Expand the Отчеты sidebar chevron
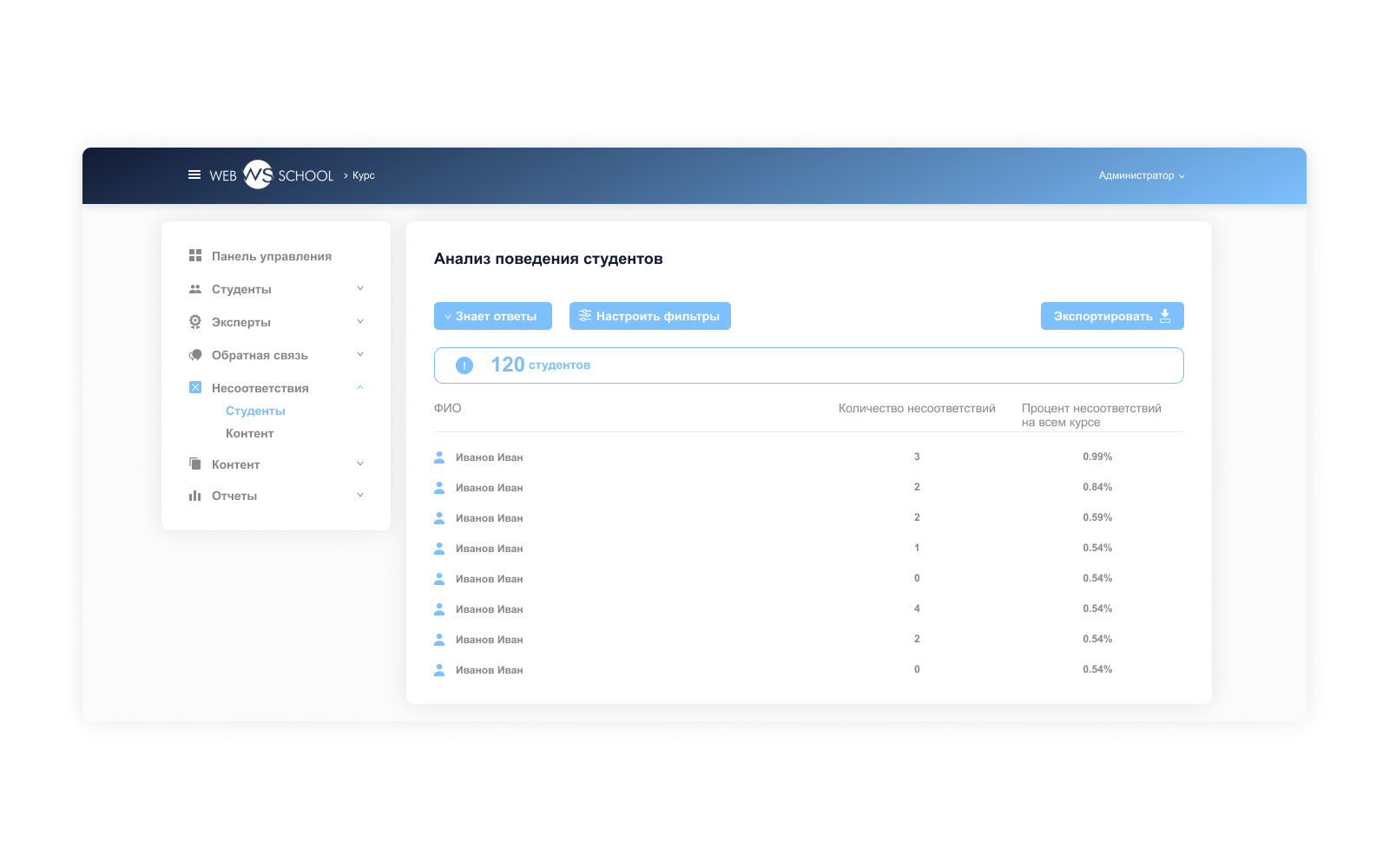The width and height of the screenshot is (1389, 868). click(360, 495)
